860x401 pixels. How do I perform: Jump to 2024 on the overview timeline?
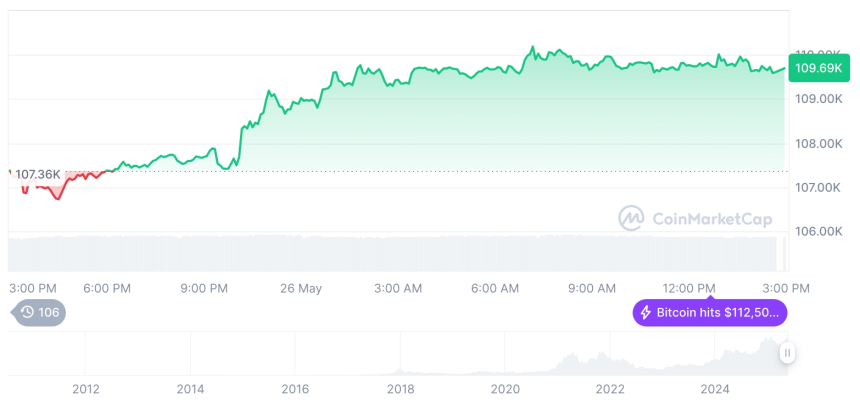tap(715, 388)
